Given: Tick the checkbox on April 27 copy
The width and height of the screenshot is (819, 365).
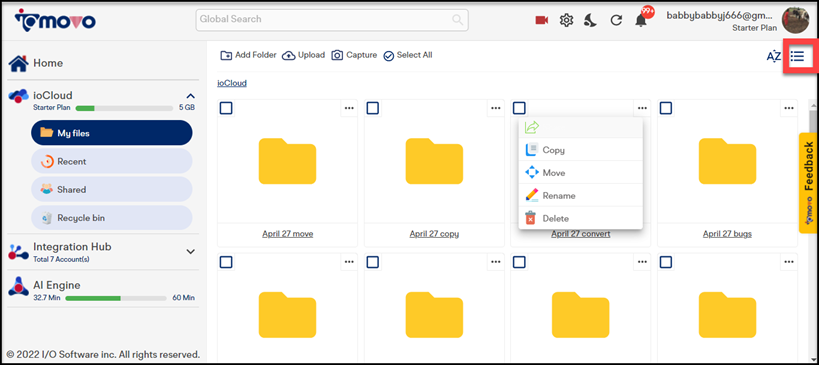Looking at the screenshot, I should click(x=372, y=108).
